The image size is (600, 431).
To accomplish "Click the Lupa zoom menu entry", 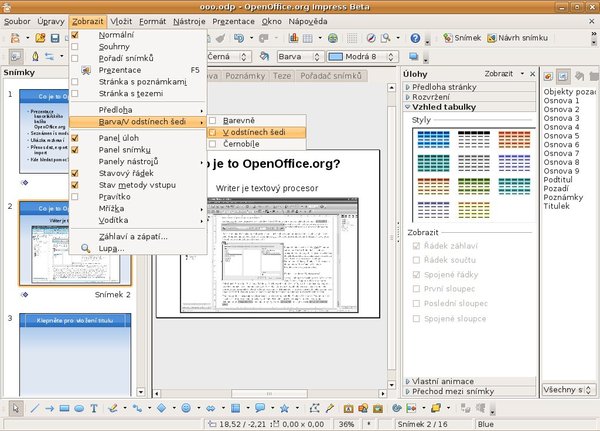I will pos(138,249).
